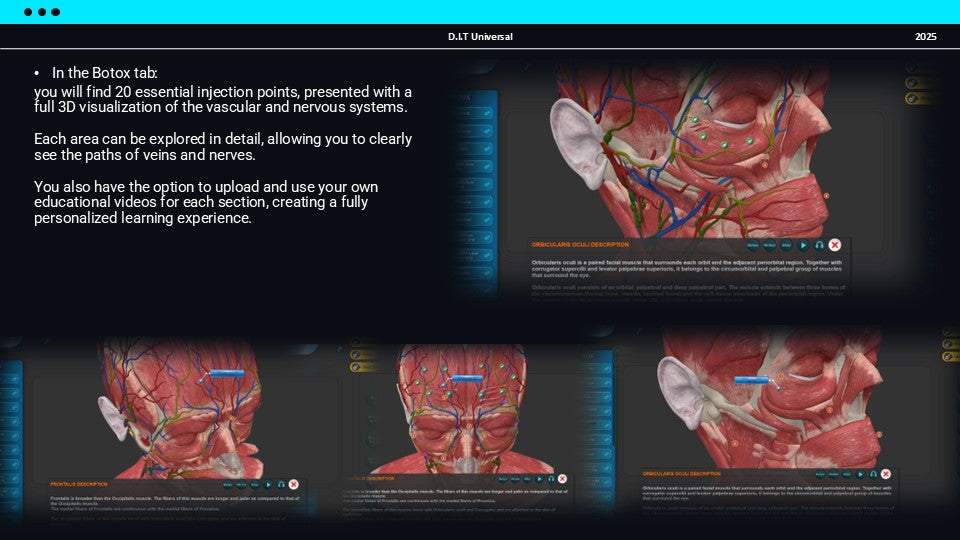
Task: Close the bottom-right Orbicularis Oculi description box
Action: [x=887, y=474]
